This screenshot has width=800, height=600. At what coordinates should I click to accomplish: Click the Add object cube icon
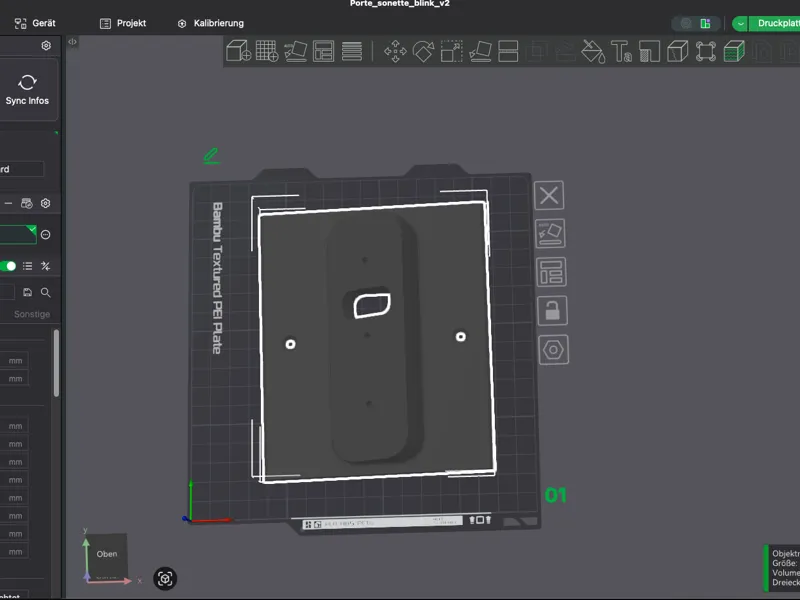pyautogui.click(x=238, y=51)
